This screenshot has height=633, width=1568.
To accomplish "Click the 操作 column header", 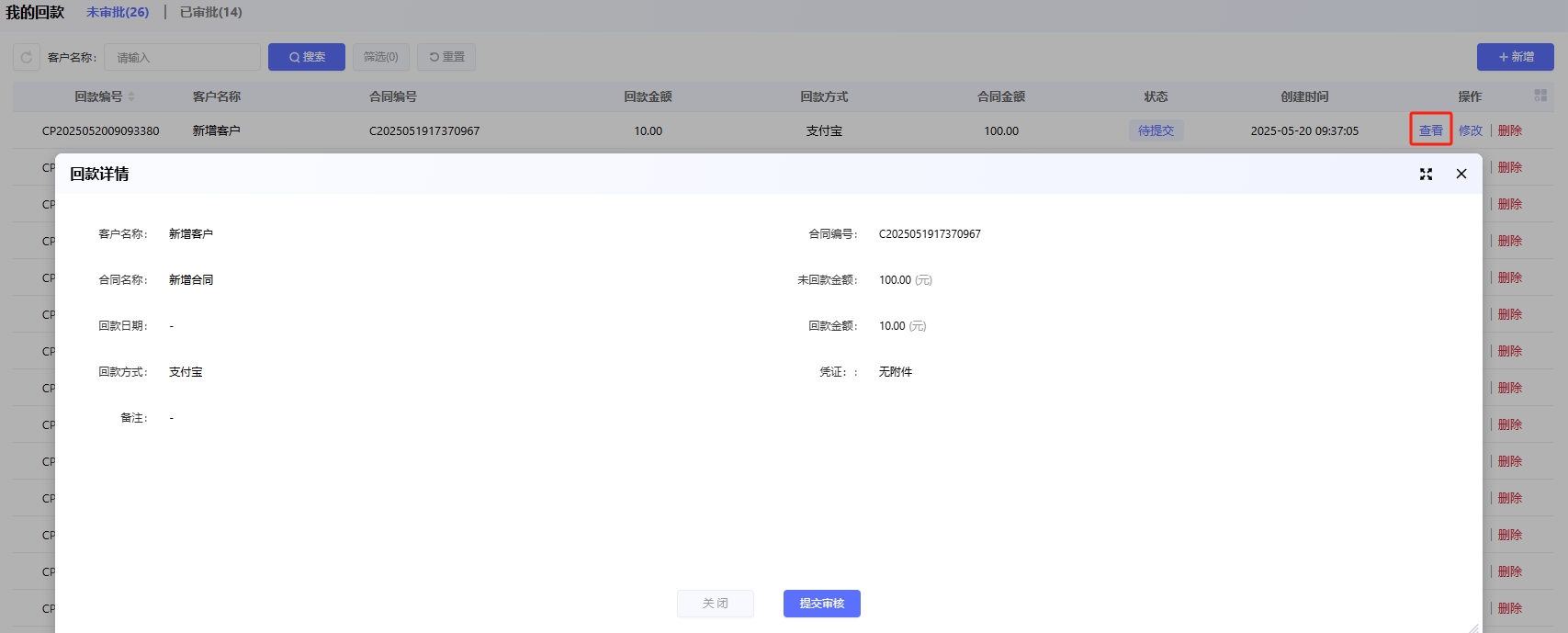I will coord(1470,96).
